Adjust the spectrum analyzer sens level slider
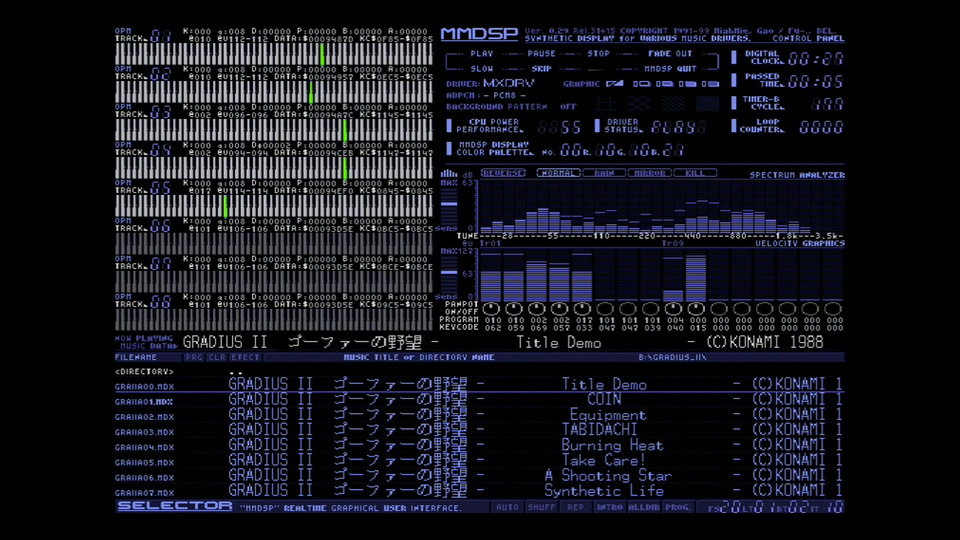This screenshot has width=960, height=540. [449, 205]
